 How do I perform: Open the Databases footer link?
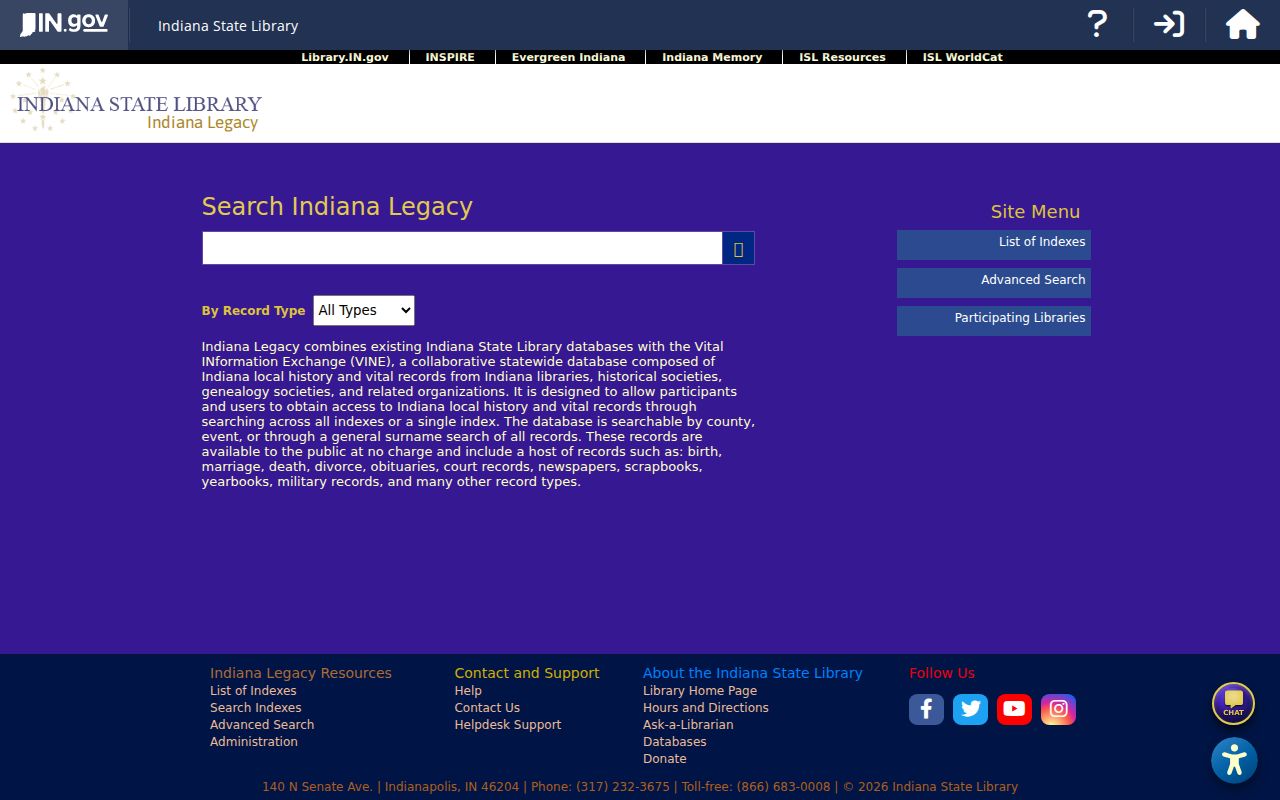[675, 742]
